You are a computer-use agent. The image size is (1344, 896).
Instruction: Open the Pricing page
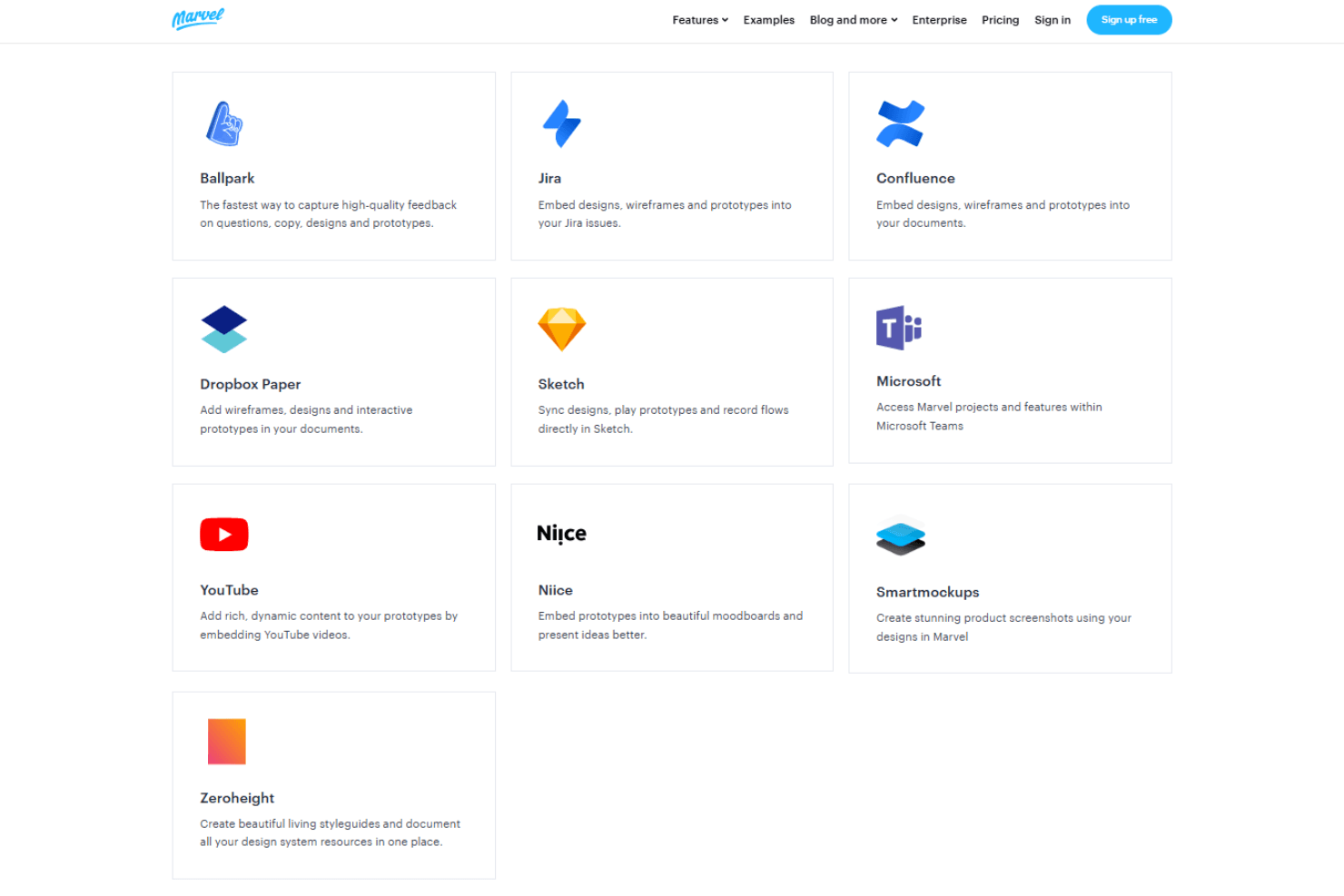1000,20
